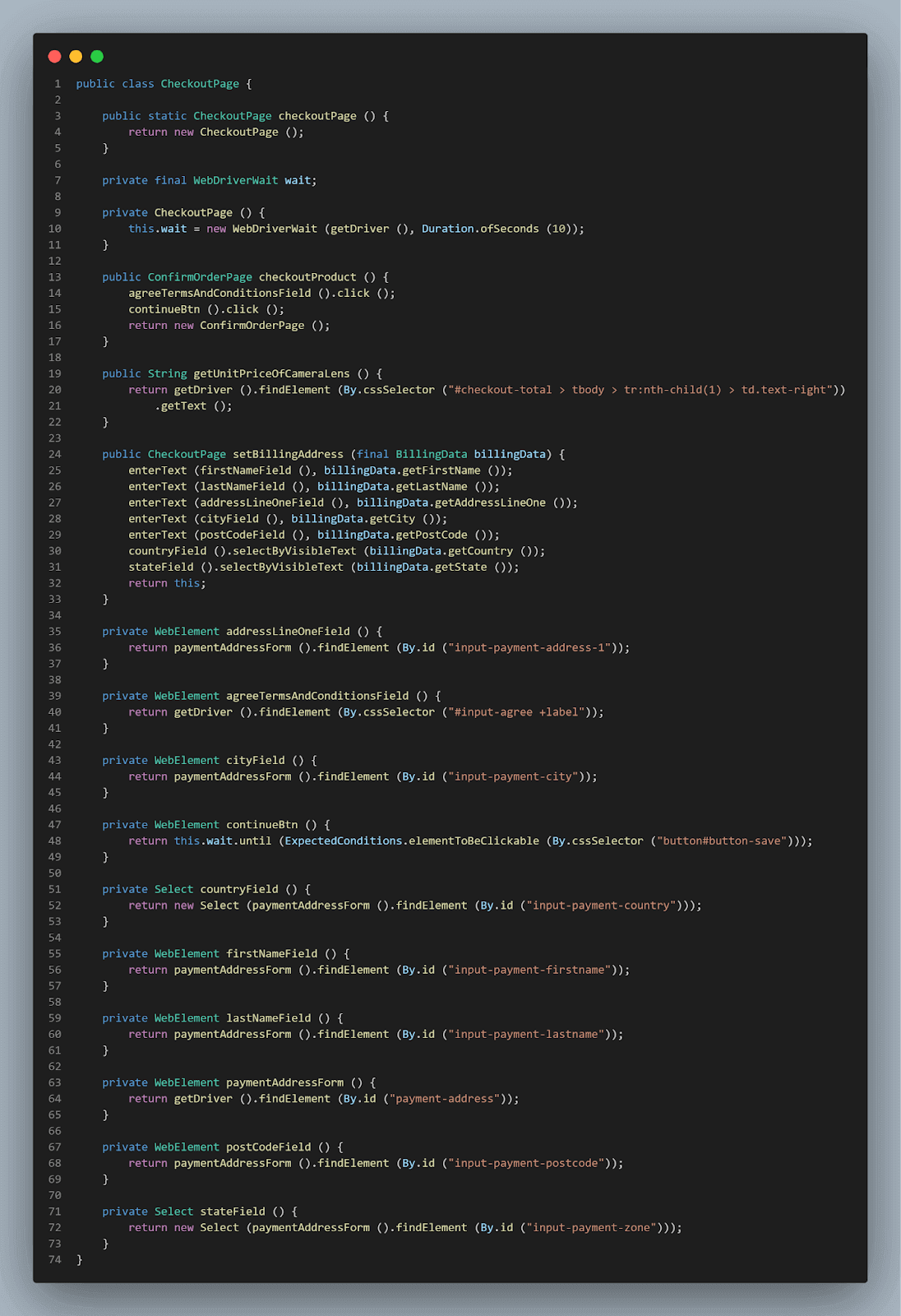Image resolution: width=901 pixels, height=1316 pixels.
Task: Click line number 74 in the gutter
Action: 54,1259
